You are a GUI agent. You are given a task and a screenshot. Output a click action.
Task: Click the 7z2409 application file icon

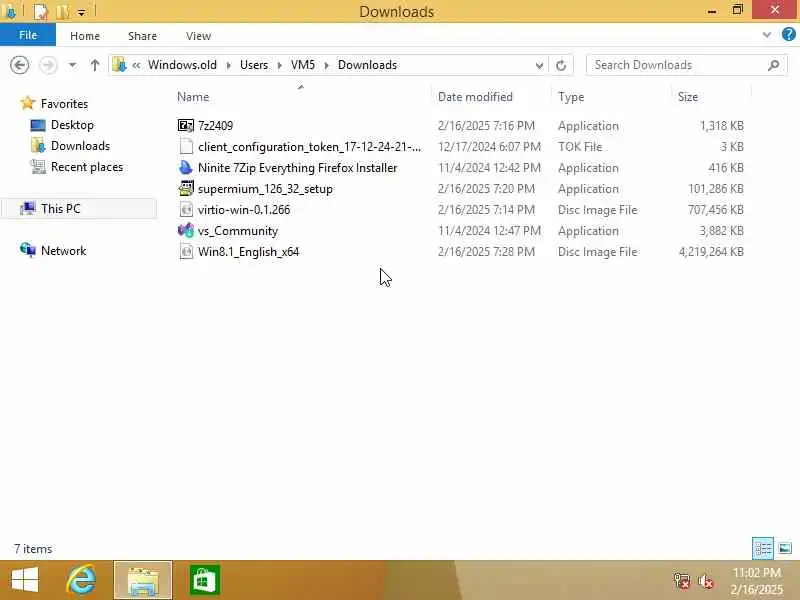[x=186, y=126]
